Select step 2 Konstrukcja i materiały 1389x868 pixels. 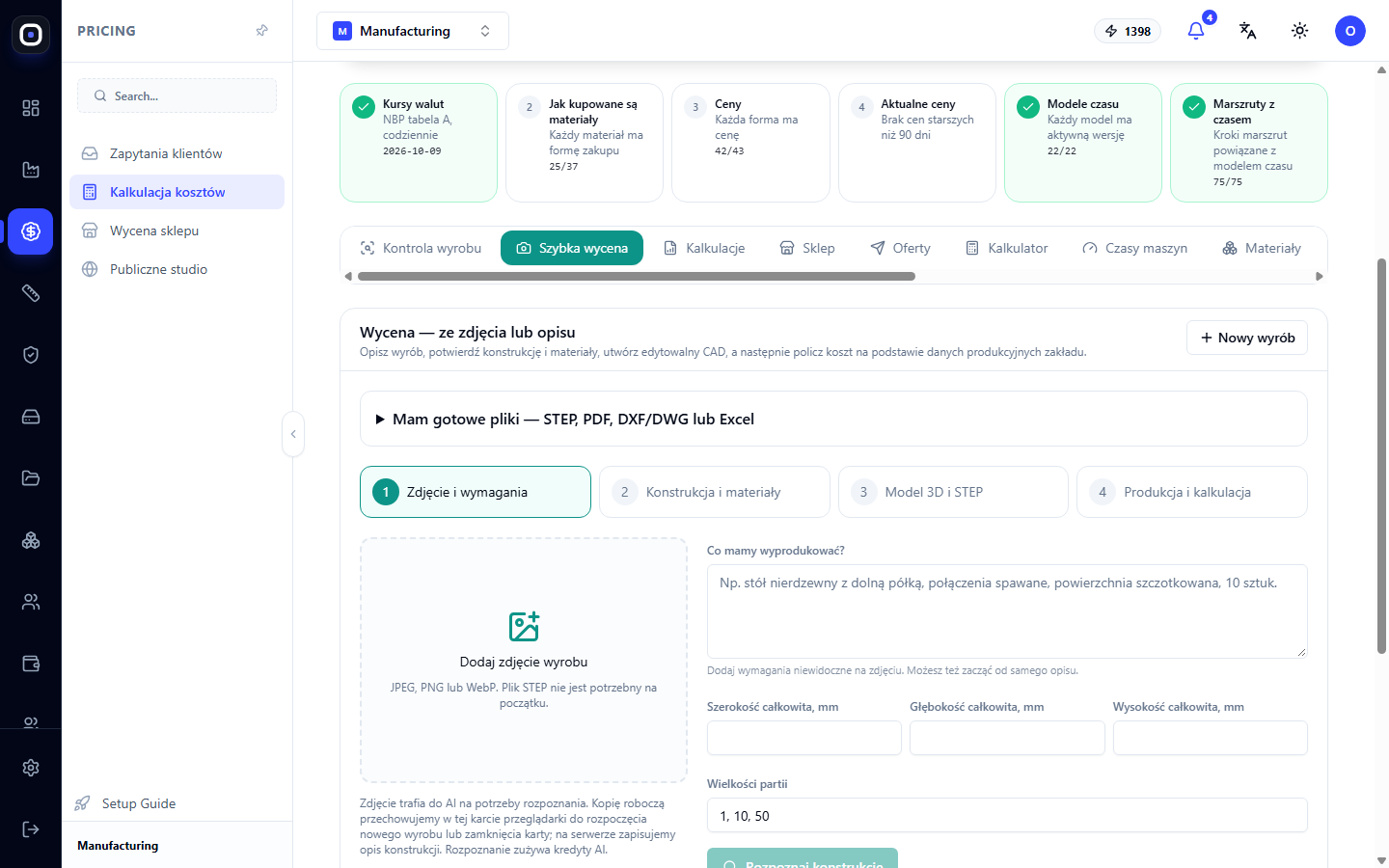click(x=715, y=492)
